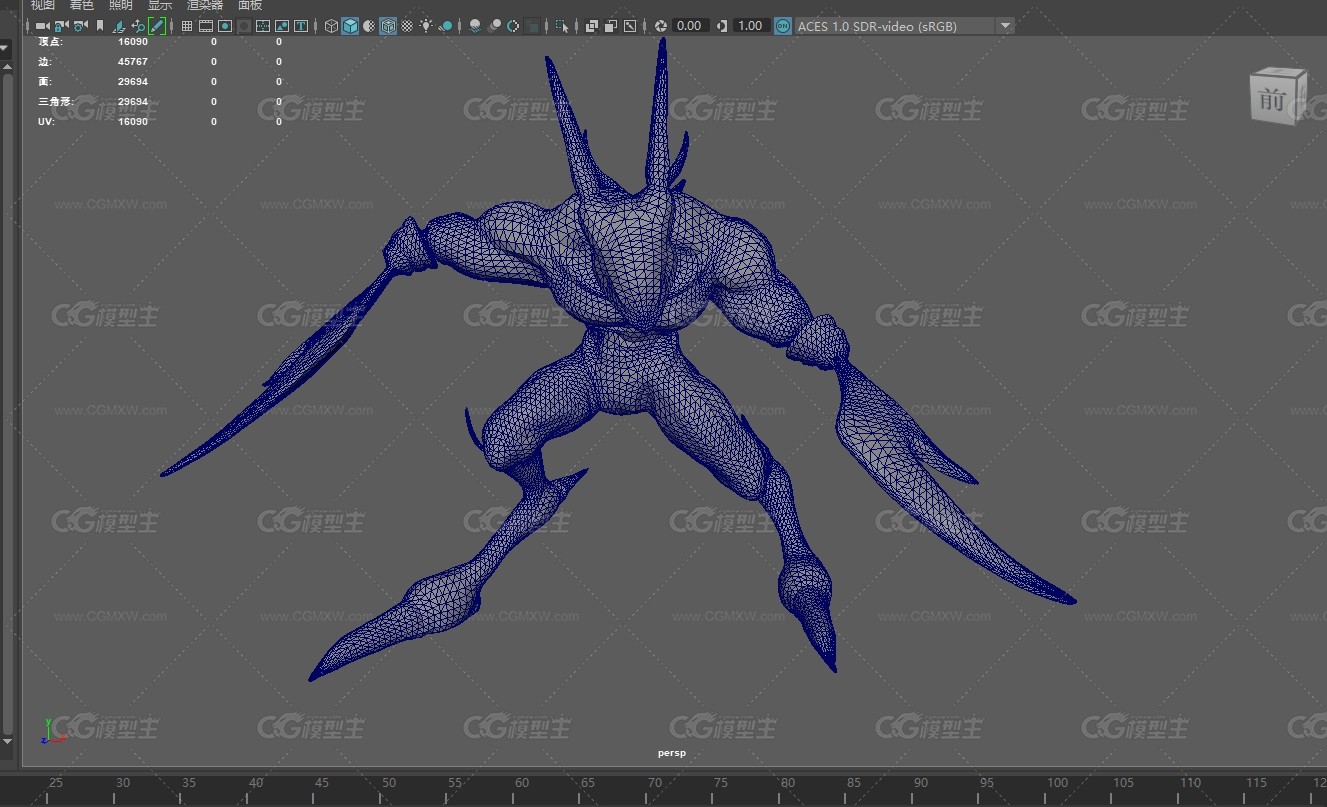Click the edge count 45767

coord(132,62)
